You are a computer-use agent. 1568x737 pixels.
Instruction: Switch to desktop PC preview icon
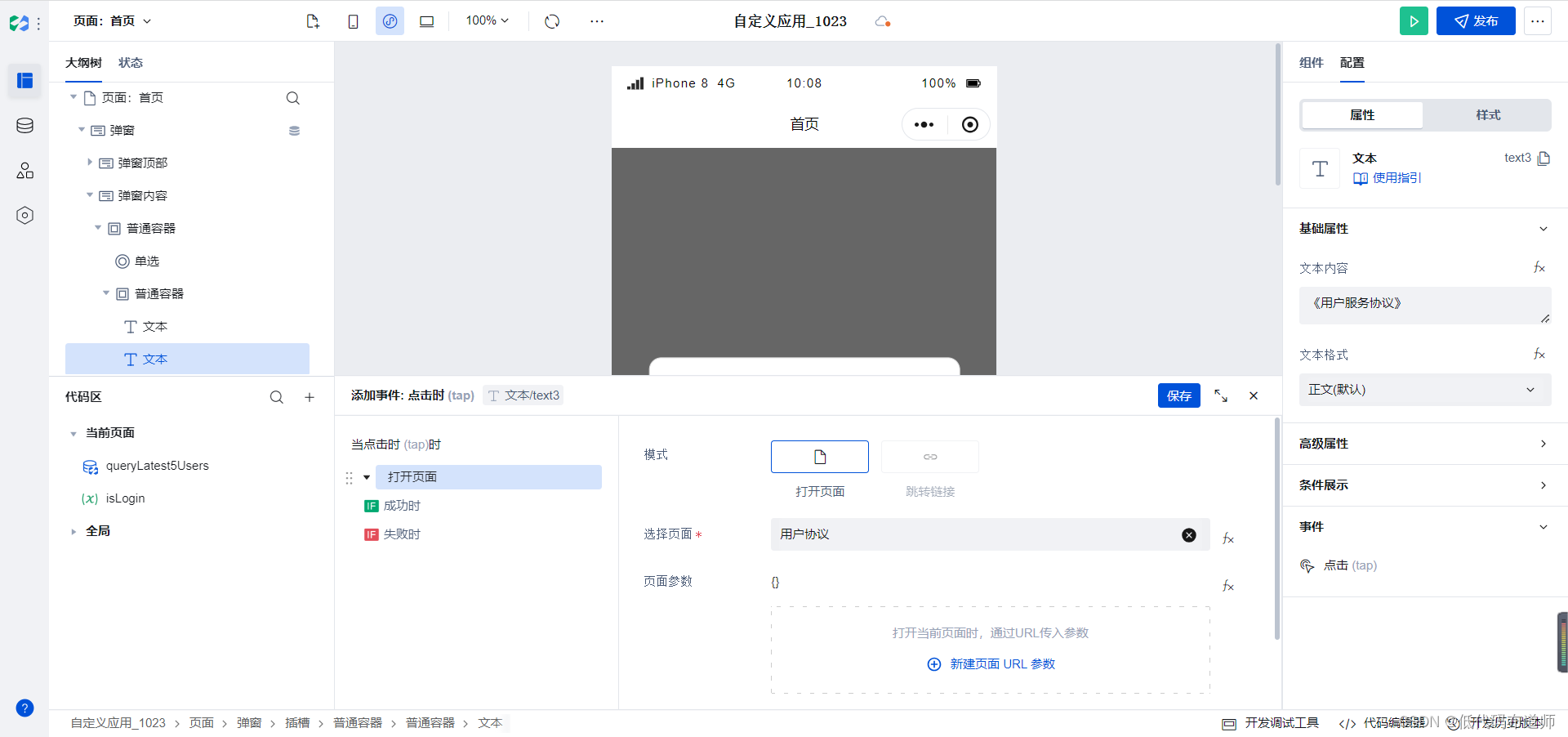pos(426,21)
